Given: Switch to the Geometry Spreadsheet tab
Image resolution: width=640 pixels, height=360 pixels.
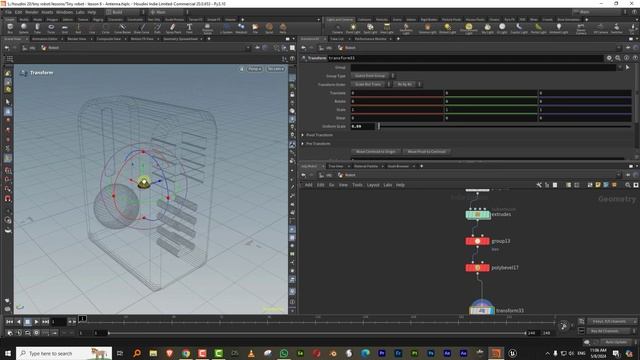Looking at the screenshot, I should (180, 39).
